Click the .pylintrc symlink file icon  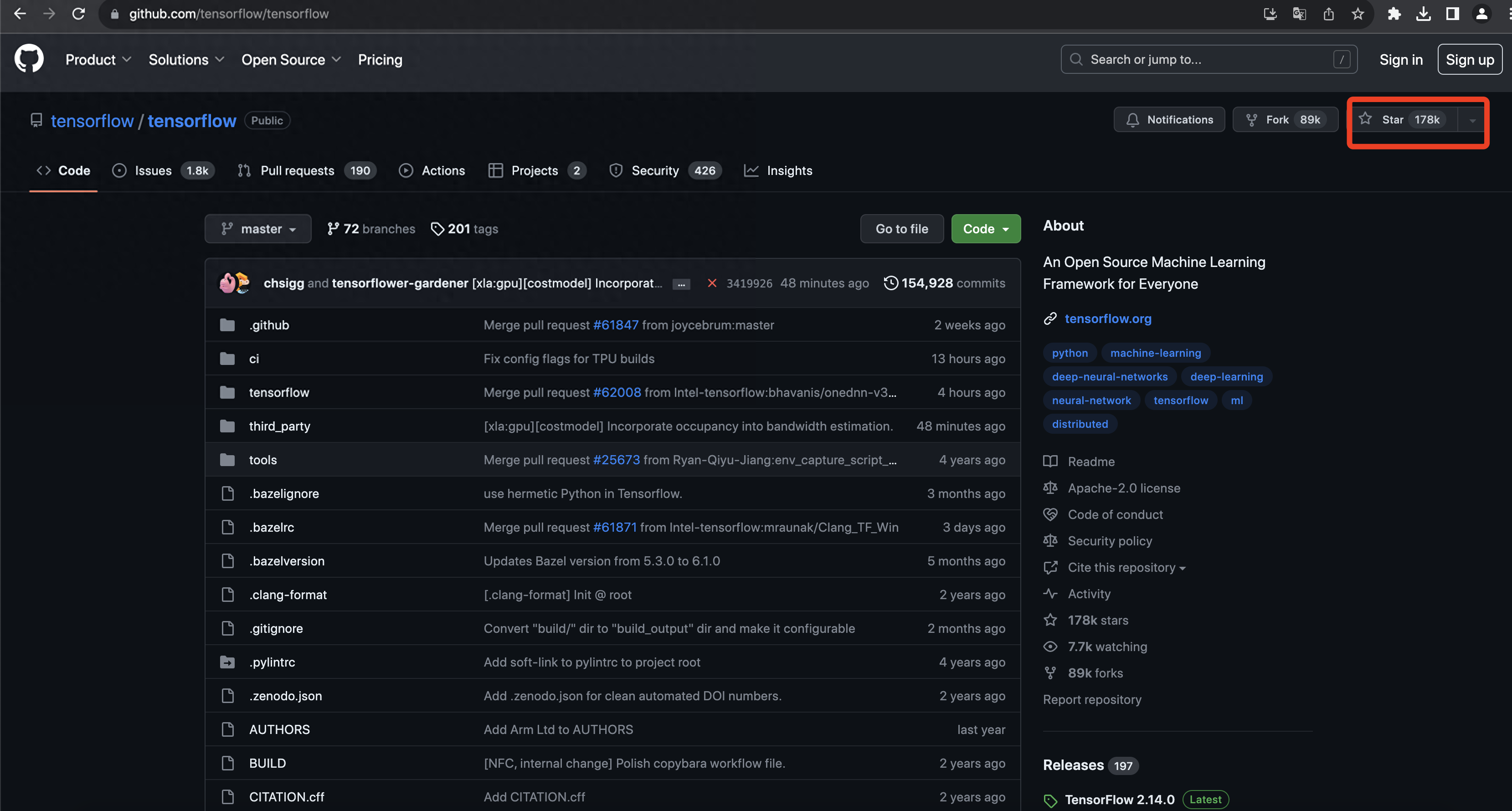[228, 662]
